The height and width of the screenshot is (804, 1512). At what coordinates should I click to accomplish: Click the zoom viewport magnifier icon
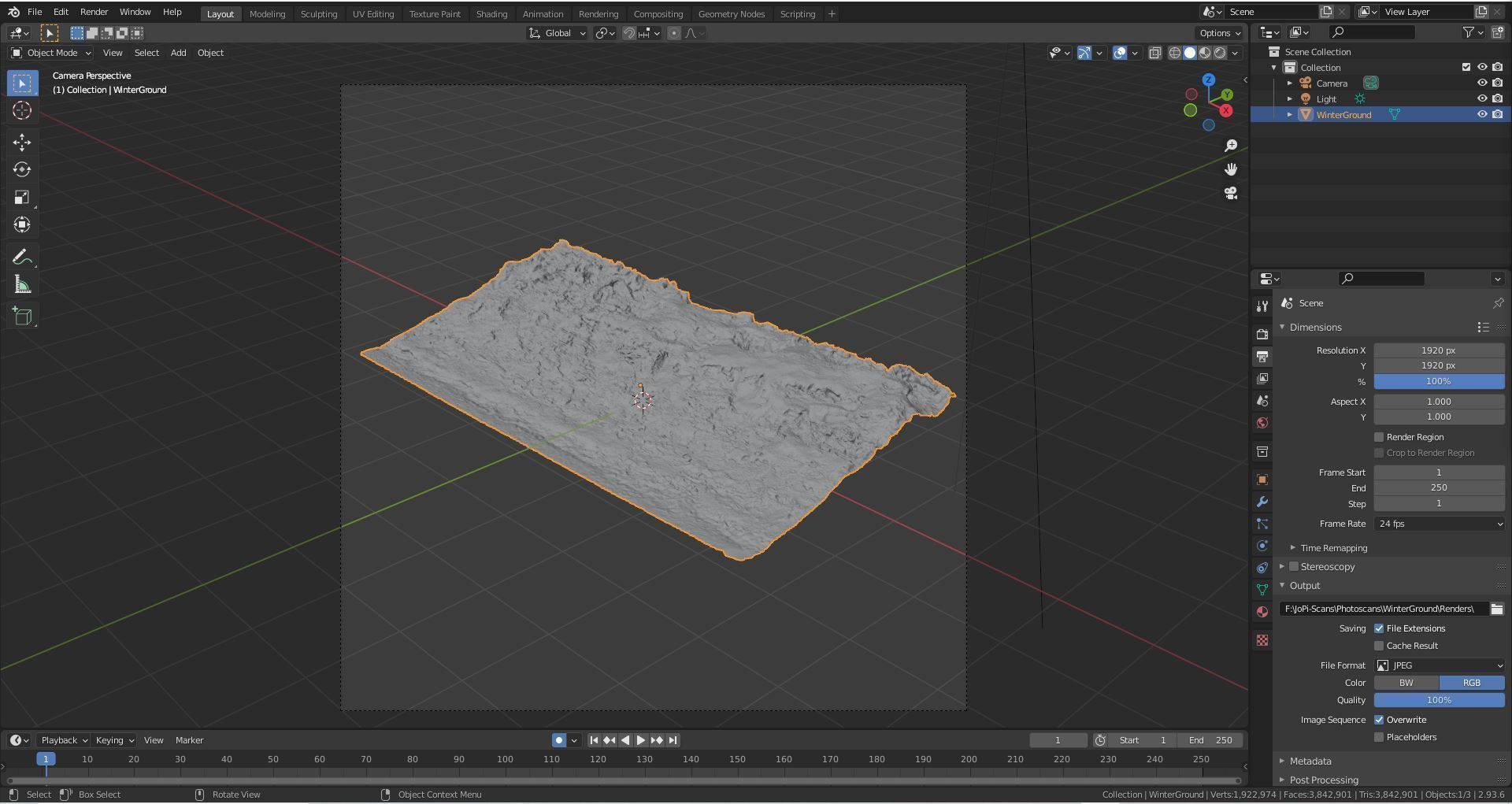1231,146
